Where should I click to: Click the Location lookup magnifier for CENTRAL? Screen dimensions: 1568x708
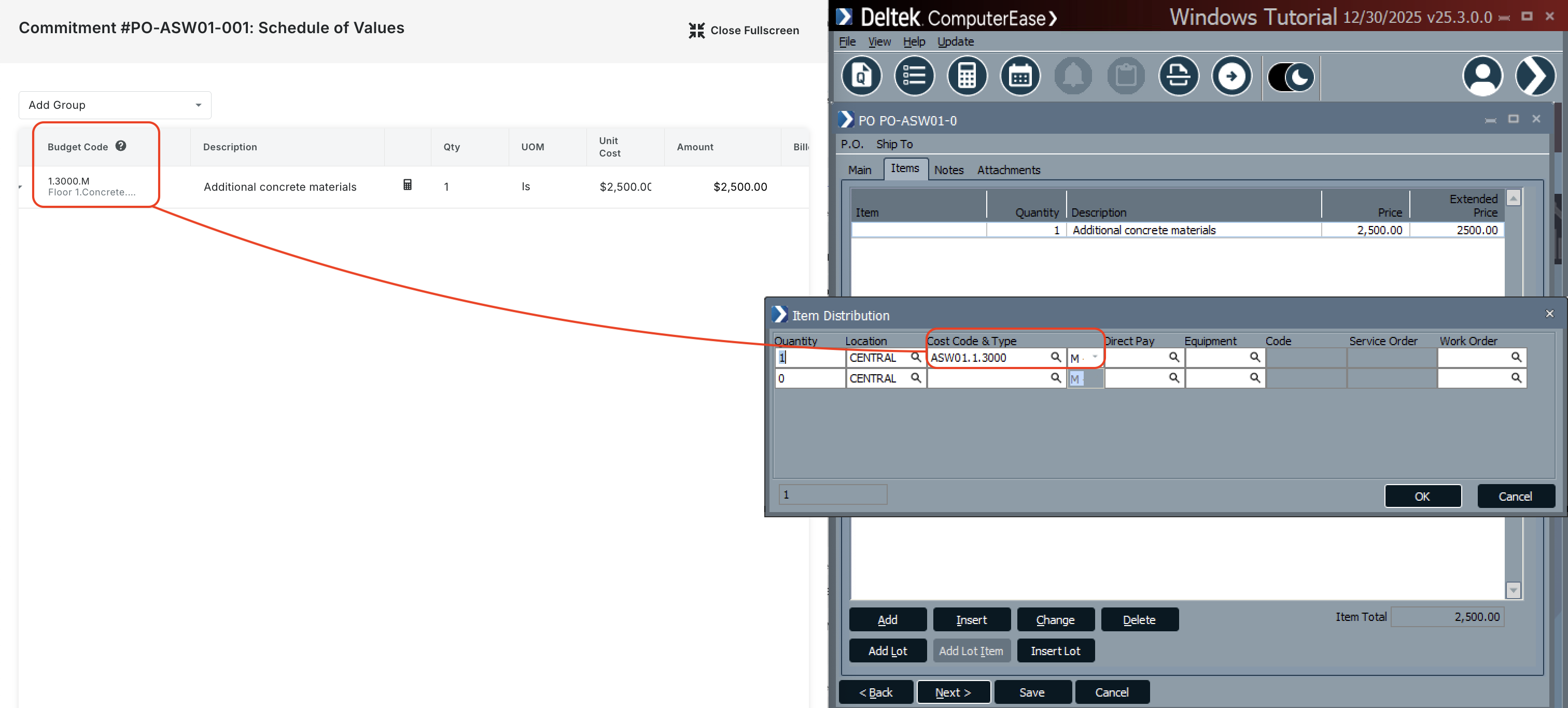[x=917, y=358]
